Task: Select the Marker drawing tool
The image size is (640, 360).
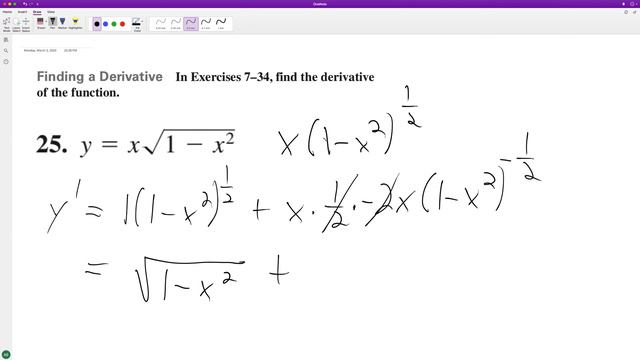Action: pyautogui.click(x=62, y=23)
